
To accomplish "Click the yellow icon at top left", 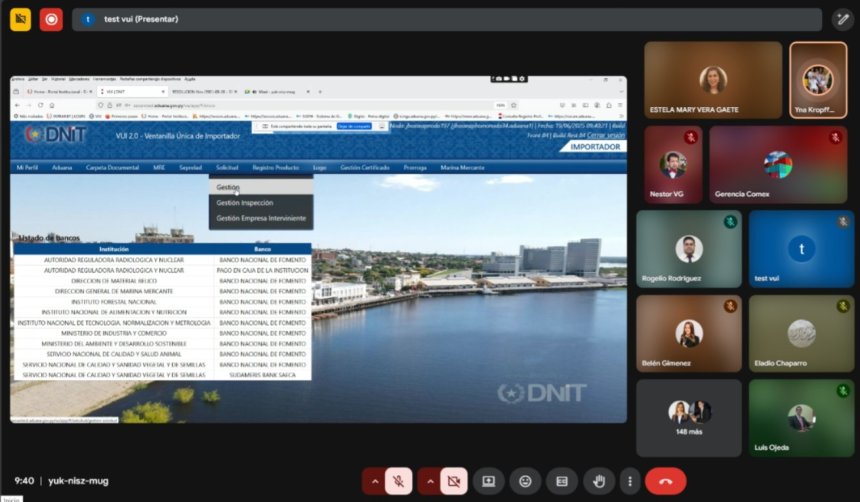I will click(x=20, y=19).
